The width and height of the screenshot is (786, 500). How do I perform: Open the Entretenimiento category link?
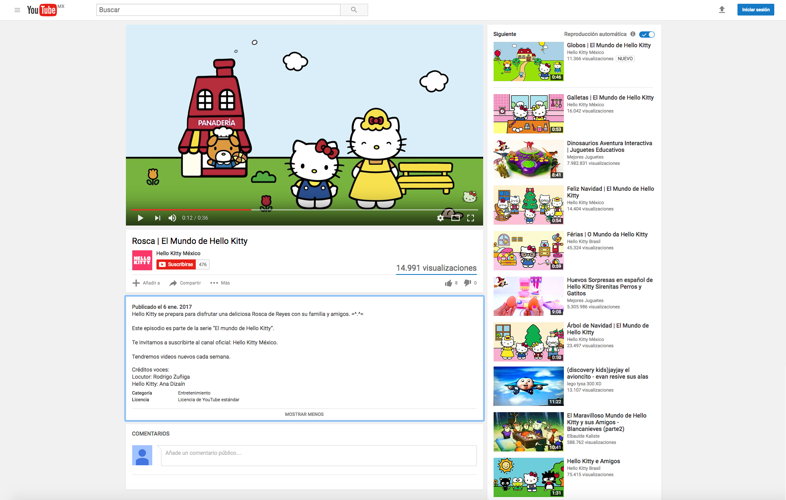194,393
